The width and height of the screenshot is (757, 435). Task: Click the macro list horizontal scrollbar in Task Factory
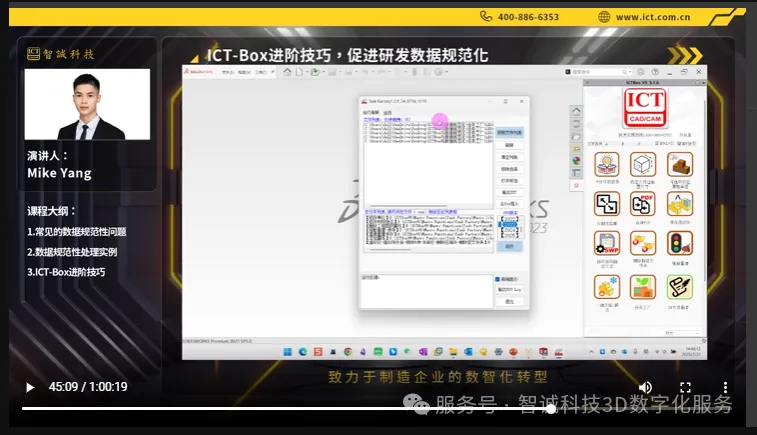tap(390, 250)
